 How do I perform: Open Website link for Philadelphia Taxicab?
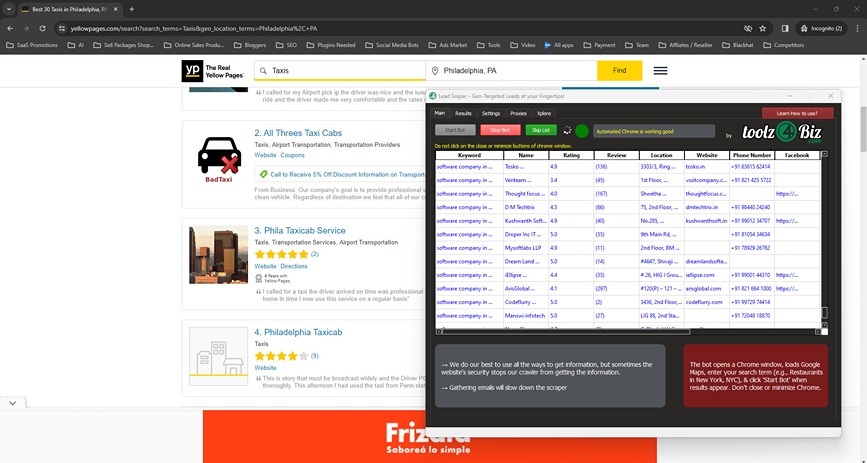[x=265, y=368]
